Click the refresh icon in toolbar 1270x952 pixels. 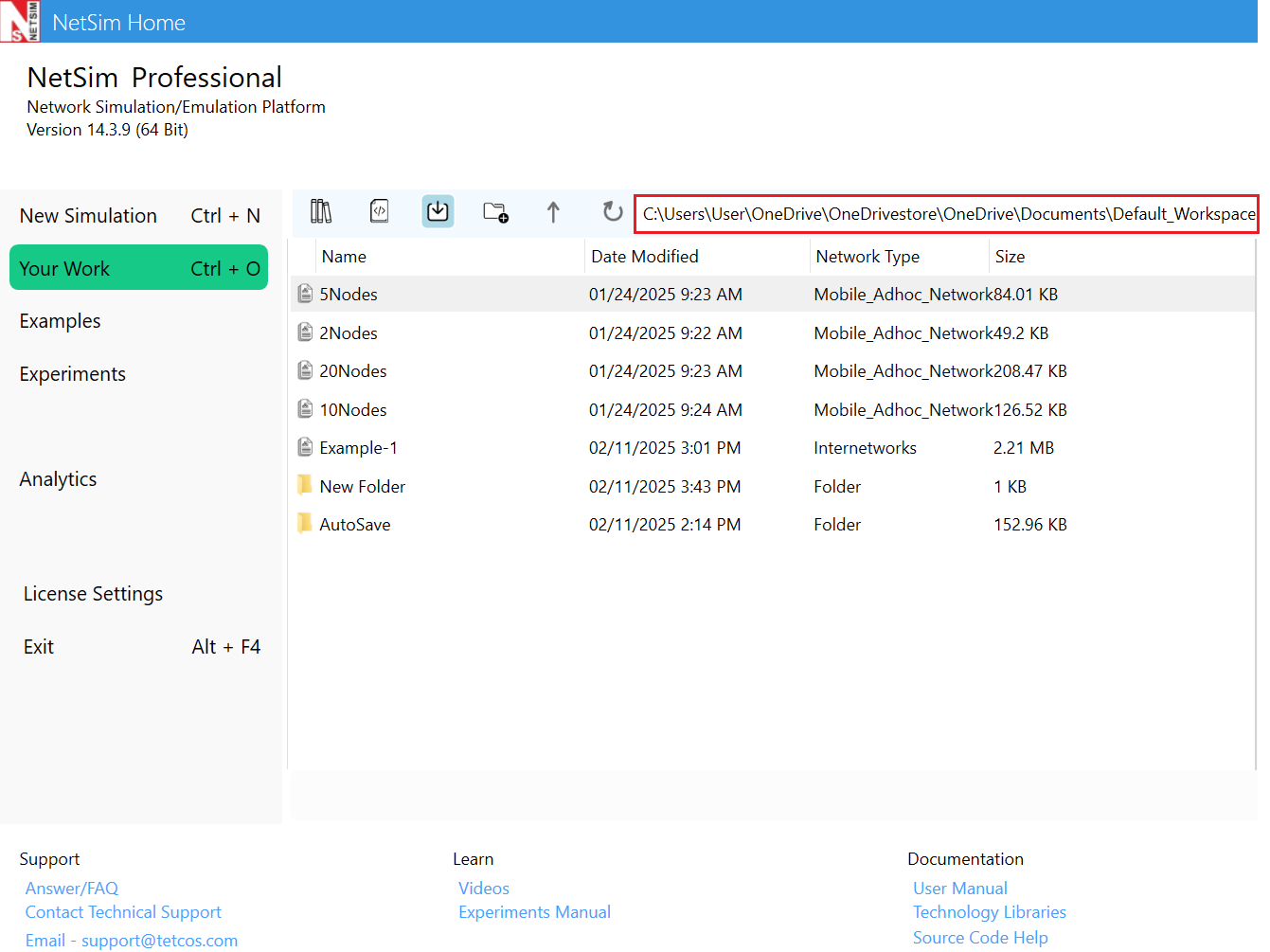click(x=613, y=211)
